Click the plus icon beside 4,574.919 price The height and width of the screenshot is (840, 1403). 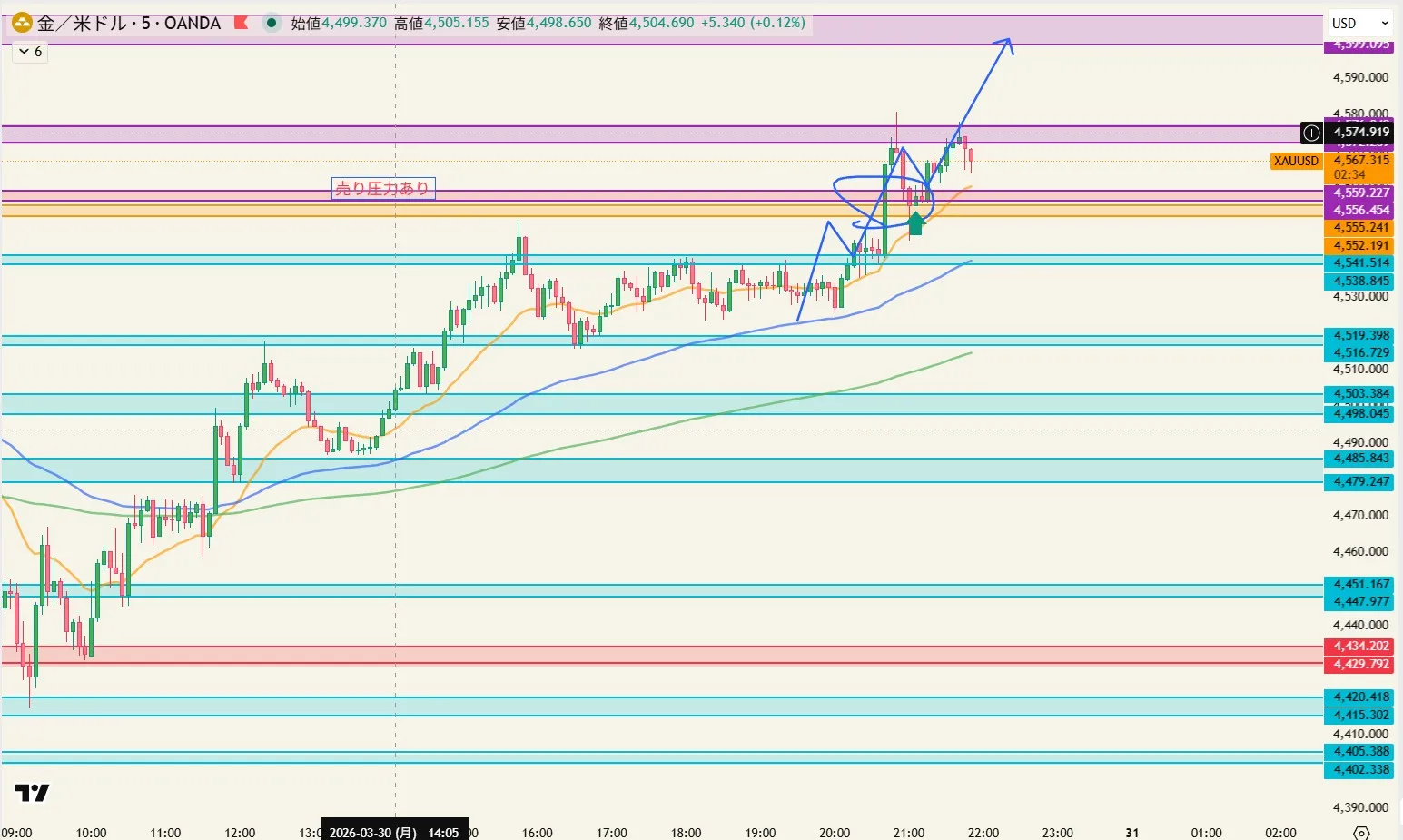click(x=1311, y=133)
